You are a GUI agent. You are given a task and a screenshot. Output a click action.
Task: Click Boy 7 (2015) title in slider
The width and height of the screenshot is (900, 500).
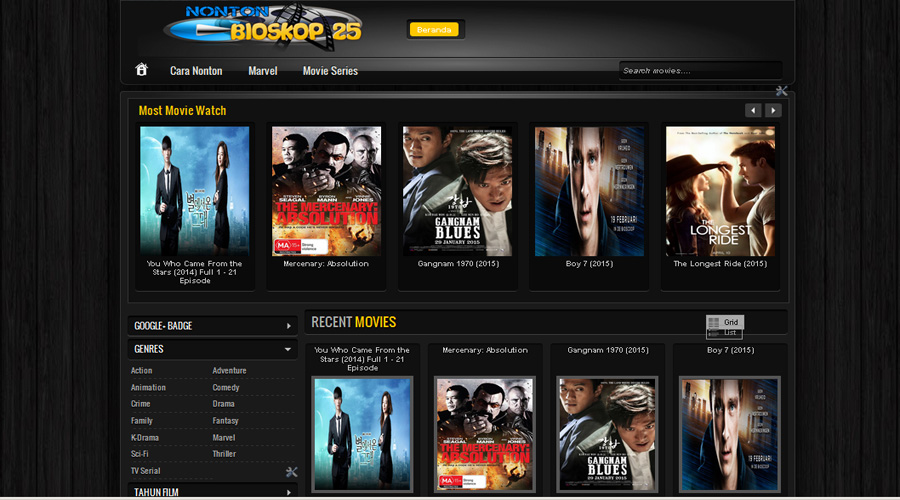pos(589,264)
